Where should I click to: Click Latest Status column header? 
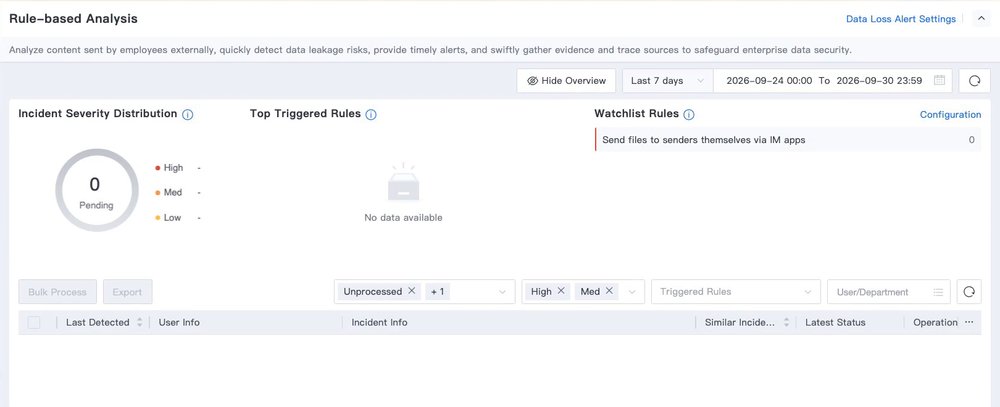pyautogui.click(x=835, y=323)
